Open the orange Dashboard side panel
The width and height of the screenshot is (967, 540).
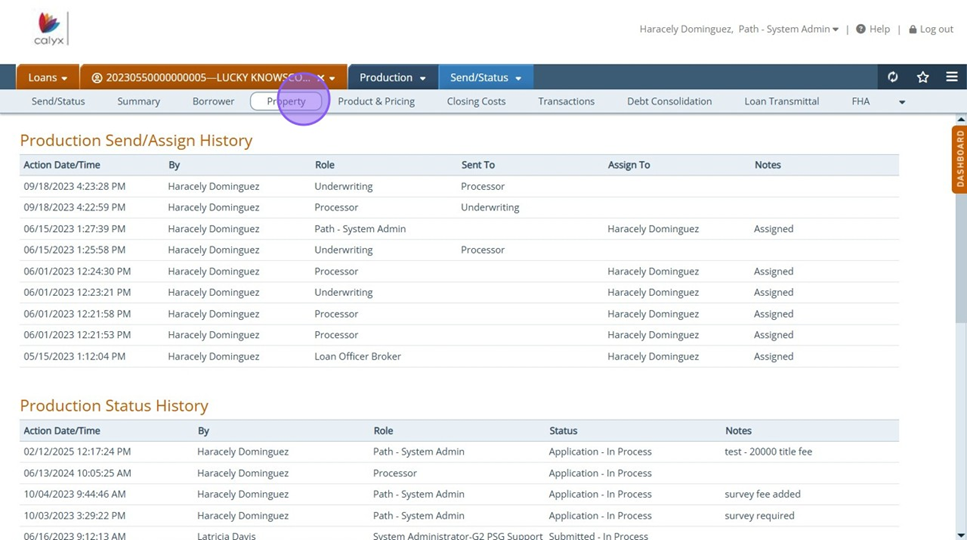[x=959, y=160]
